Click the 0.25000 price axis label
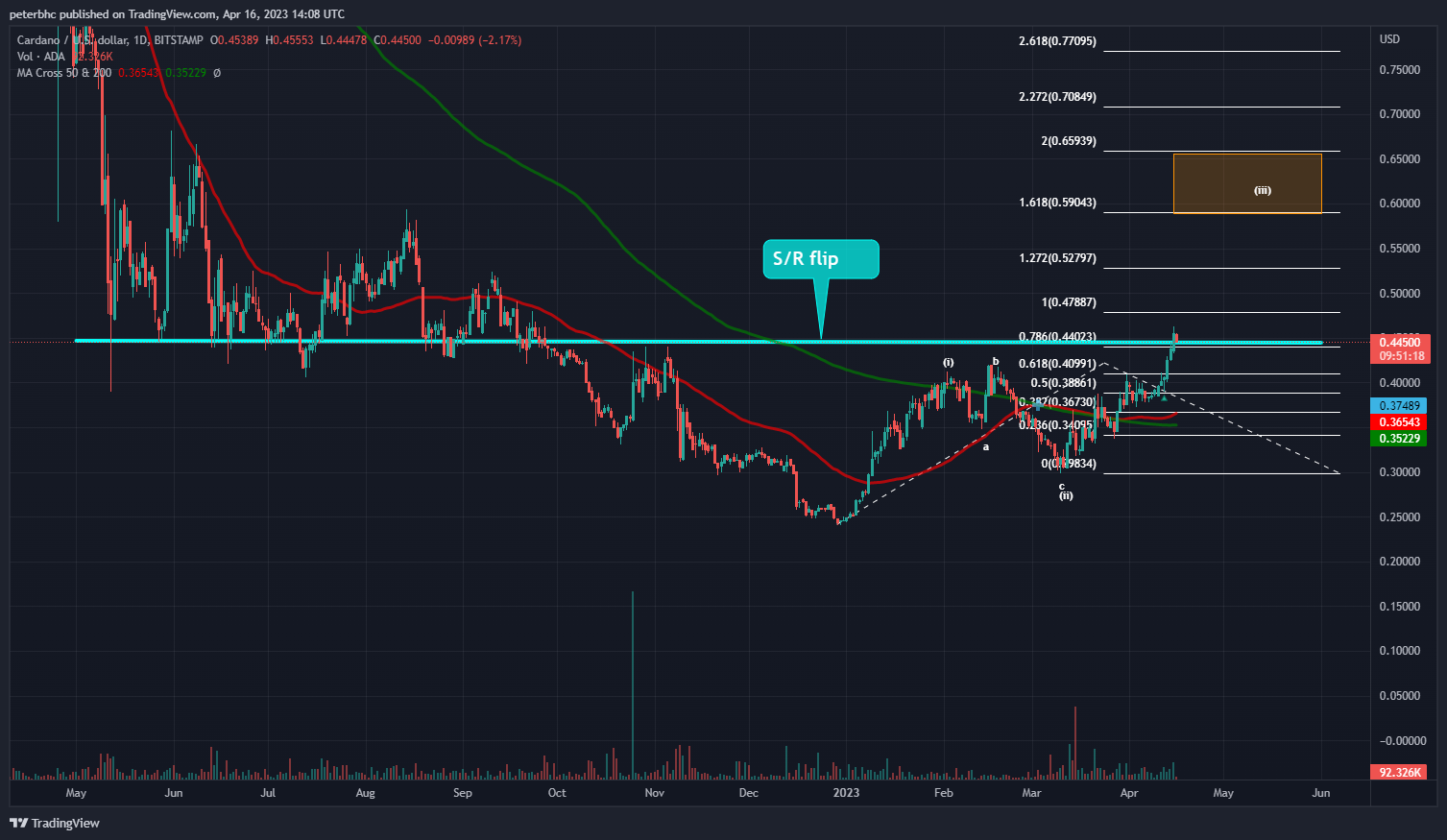 [x=1399, y=517]
